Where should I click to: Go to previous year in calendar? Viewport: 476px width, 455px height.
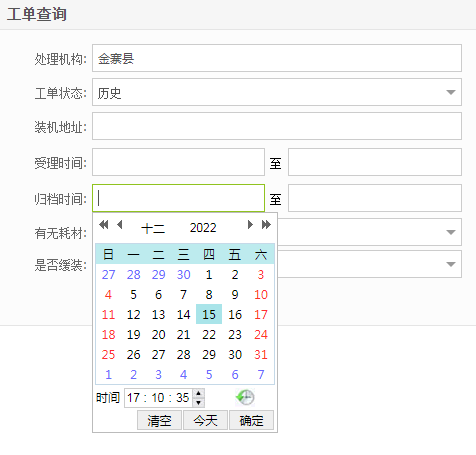point(104,225)
